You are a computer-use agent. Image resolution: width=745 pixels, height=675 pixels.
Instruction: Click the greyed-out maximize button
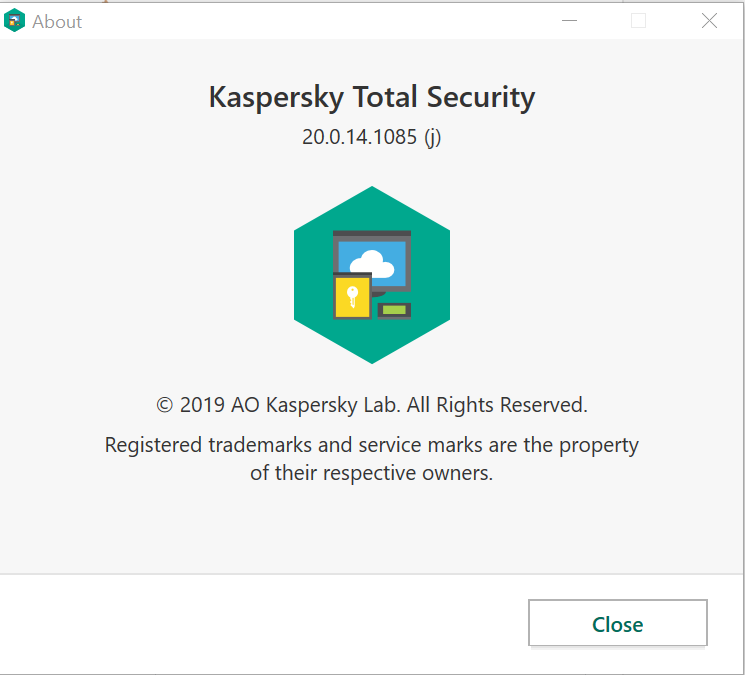coord(639,21)
